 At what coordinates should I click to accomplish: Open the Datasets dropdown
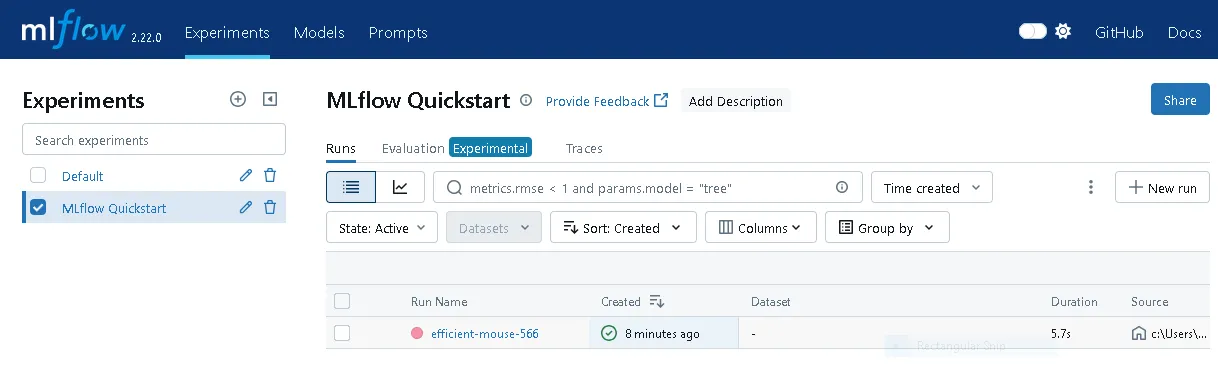point(494,228)
